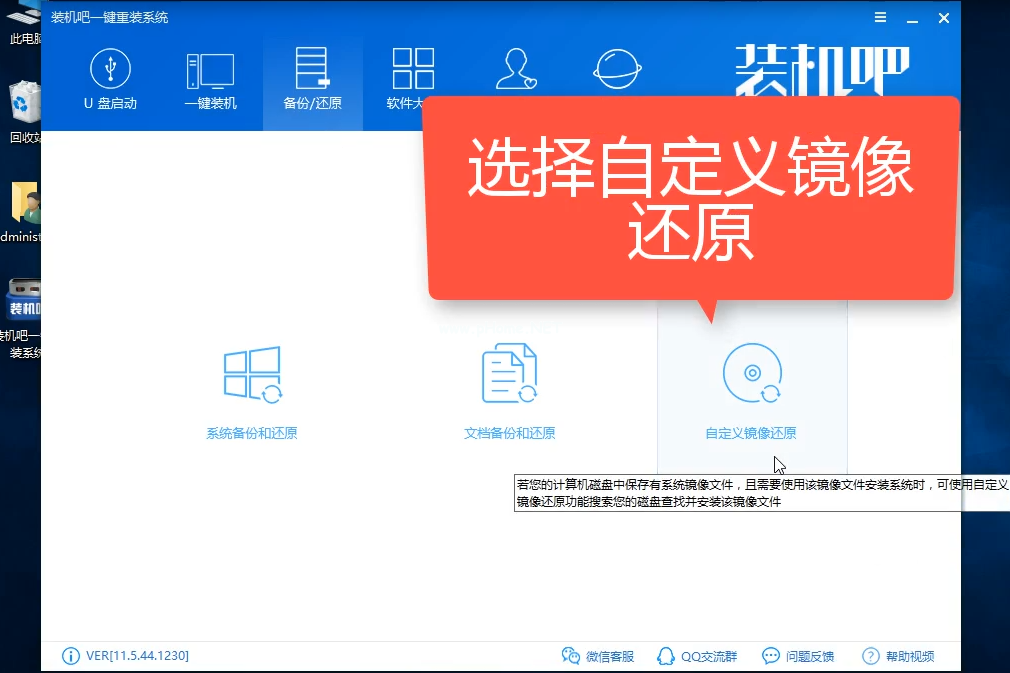Click the version info circle icon
Viewport: 1010px width, 673px height.
[71, 656]
